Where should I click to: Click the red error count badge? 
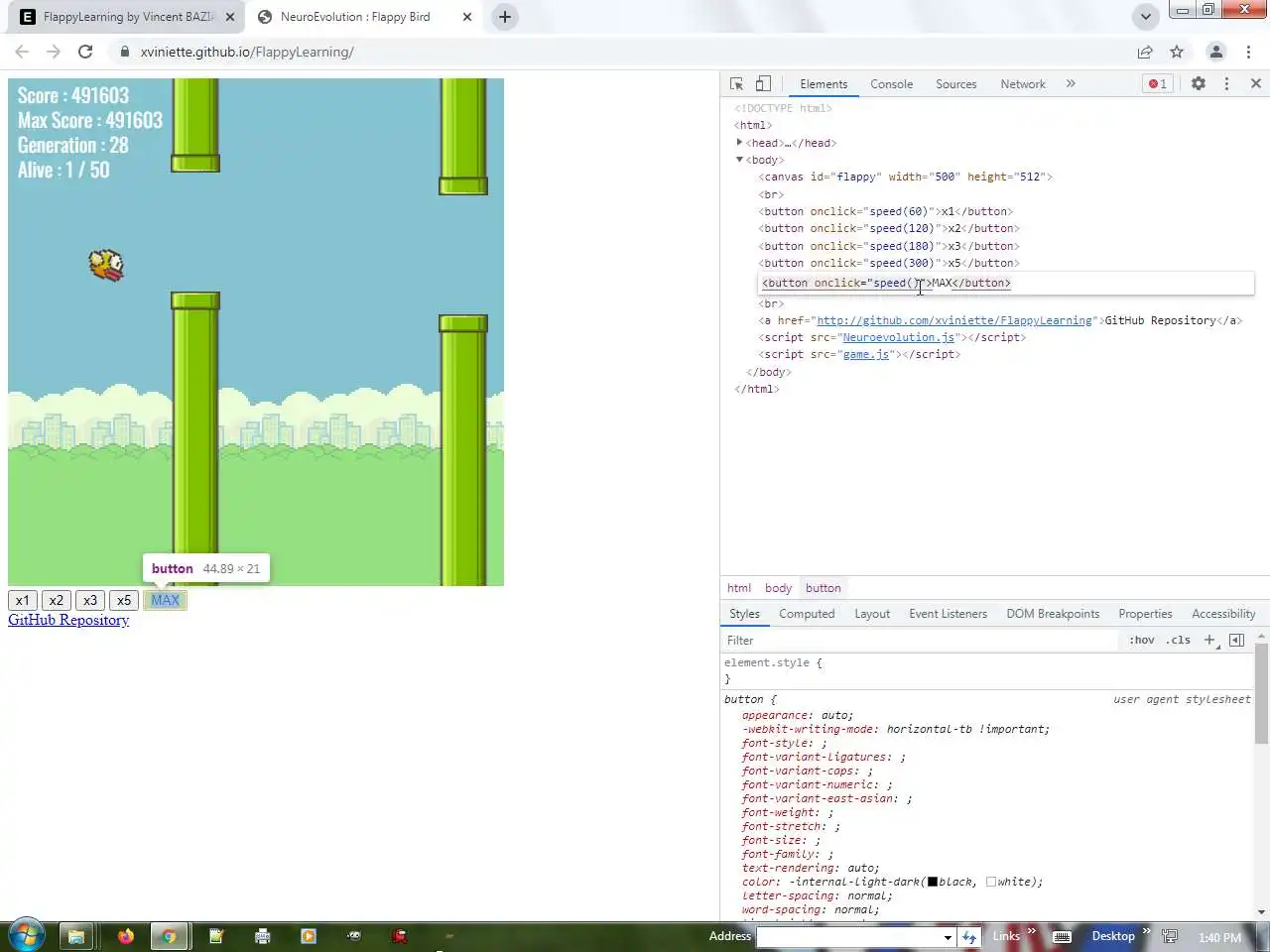(1157, 84)
